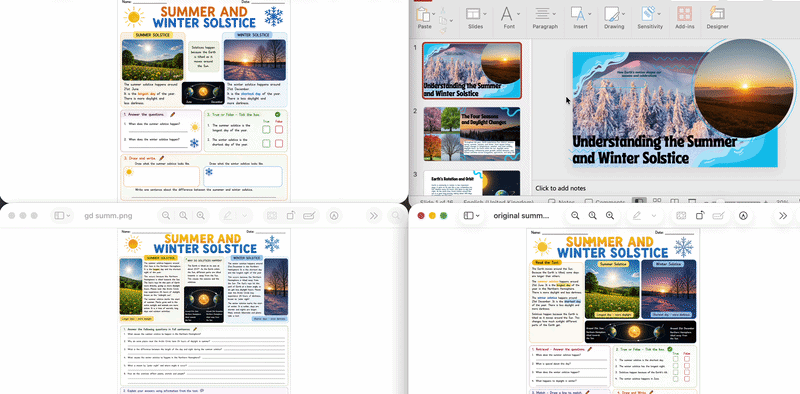Click the Copy icon in PowerPoint ribbon

pyautogui.click(x=442, y=21)
